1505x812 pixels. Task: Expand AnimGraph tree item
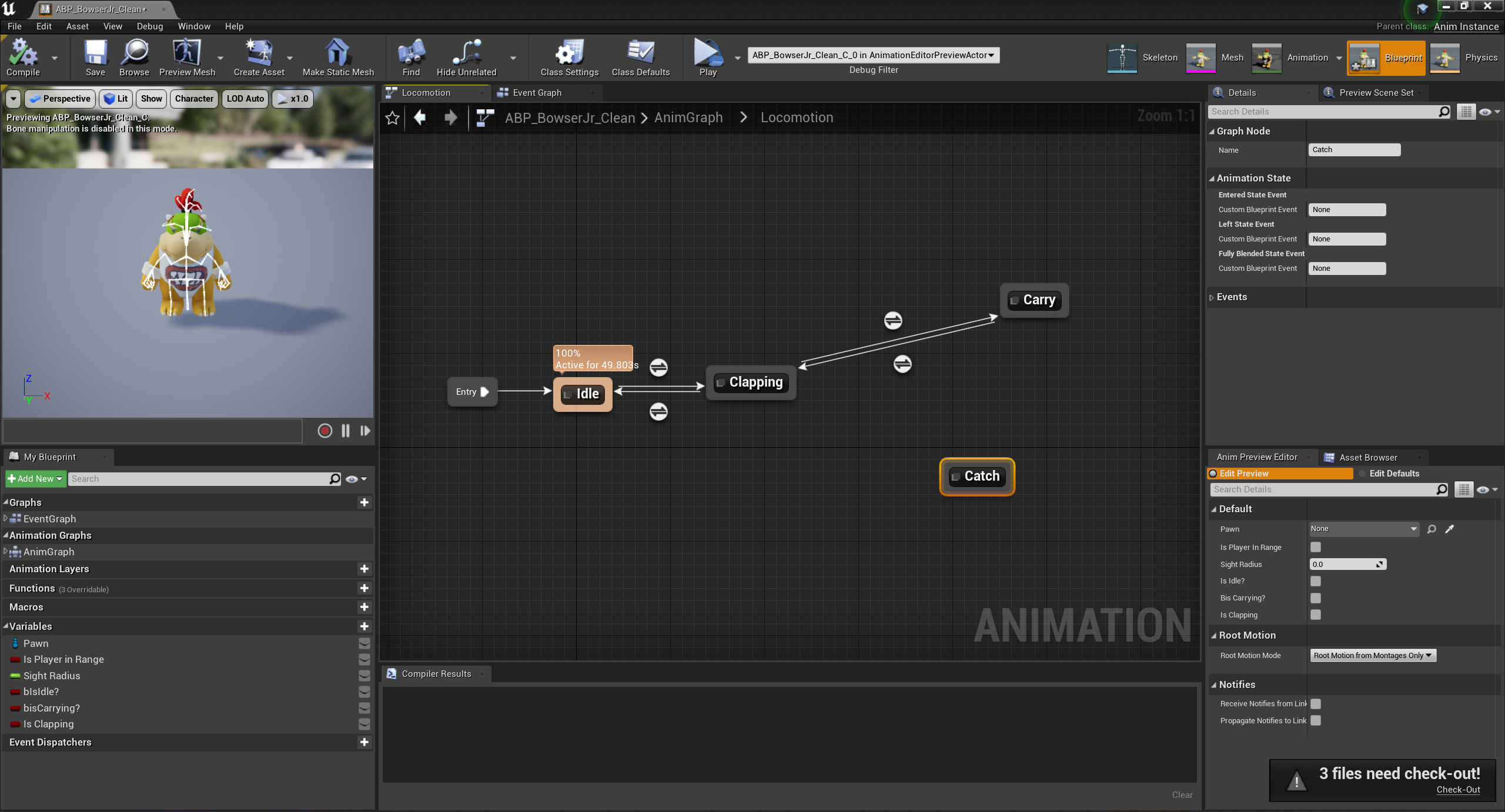(5, 551)
